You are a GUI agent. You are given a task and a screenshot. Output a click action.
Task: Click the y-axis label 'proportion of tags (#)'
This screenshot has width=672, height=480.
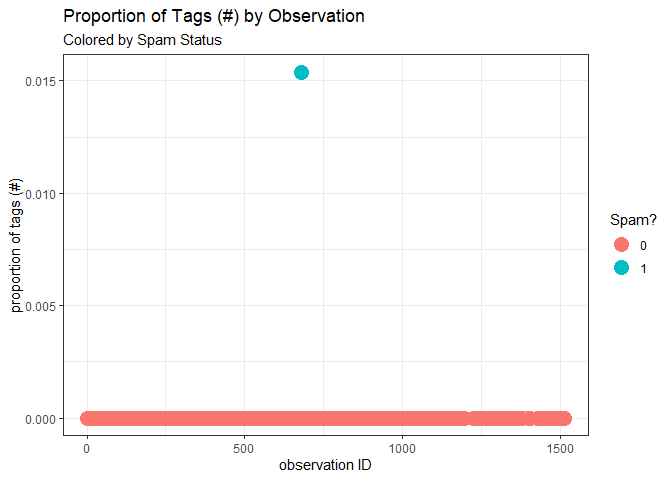15,245
